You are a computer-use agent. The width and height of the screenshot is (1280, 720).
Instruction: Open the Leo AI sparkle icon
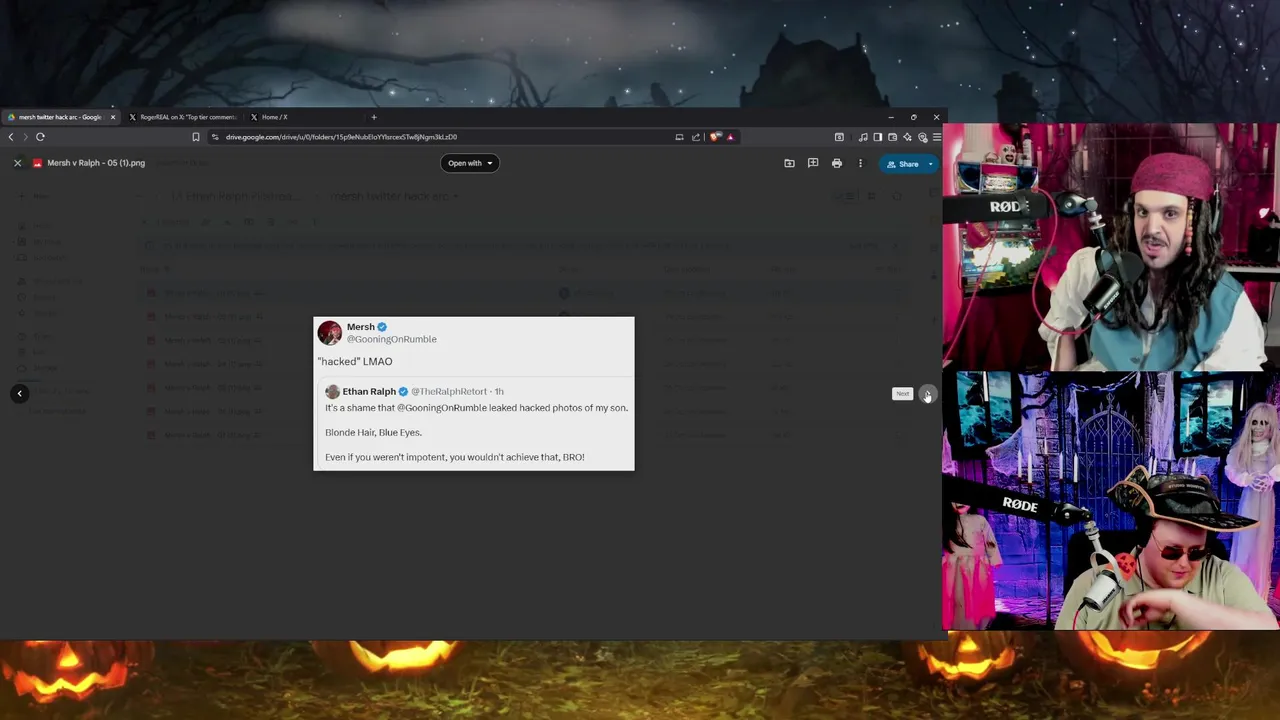pyautogui.click(x=907, y=137)
